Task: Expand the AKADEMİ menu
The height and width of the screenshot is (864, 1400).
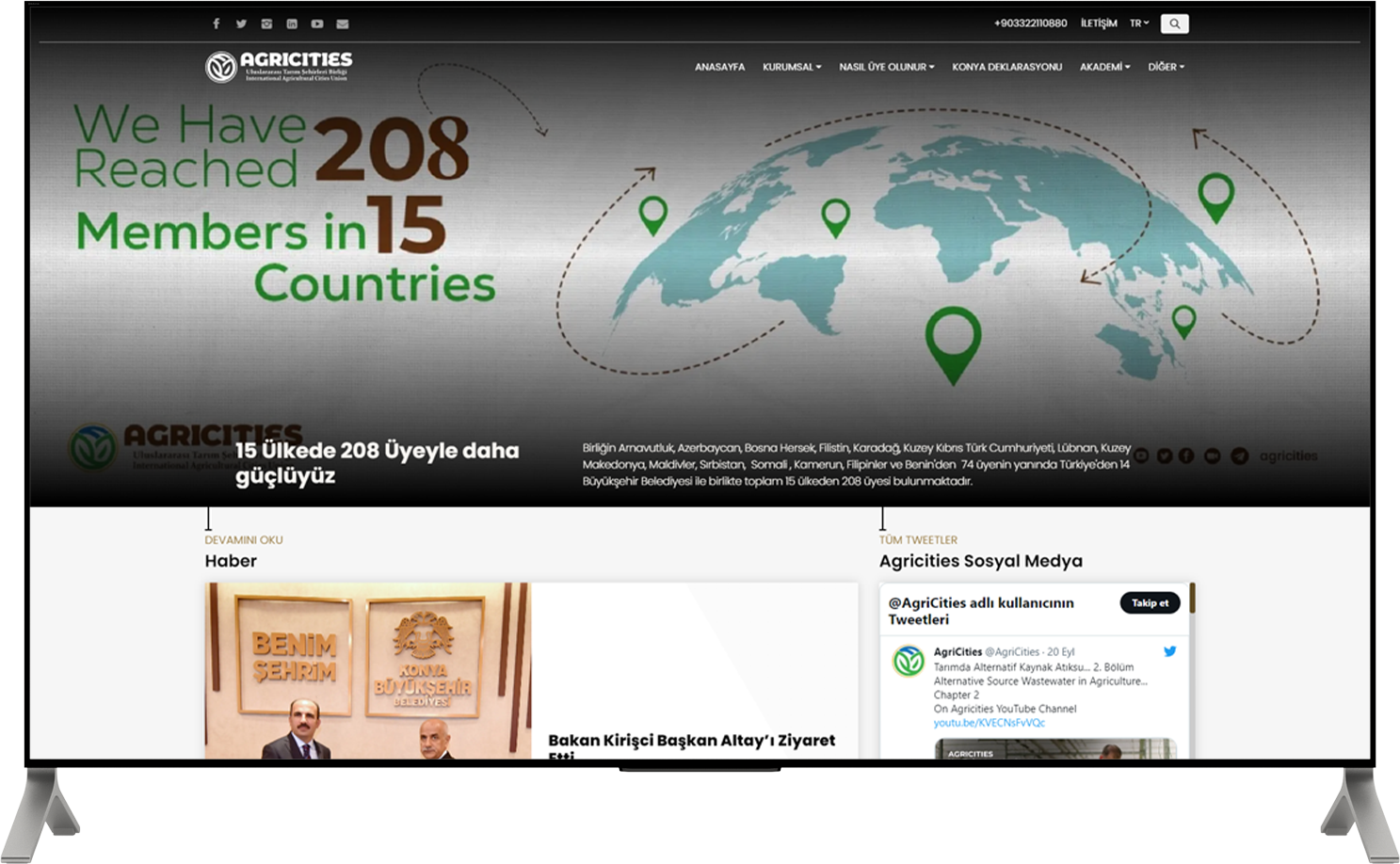Action: pos(1104,67)
